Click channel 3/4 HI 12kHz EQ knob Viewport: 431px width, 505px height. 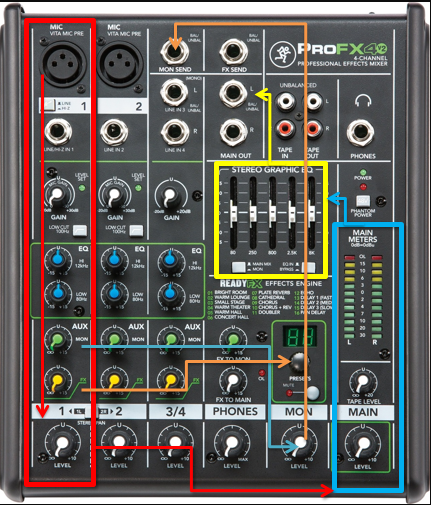point(171,260)
